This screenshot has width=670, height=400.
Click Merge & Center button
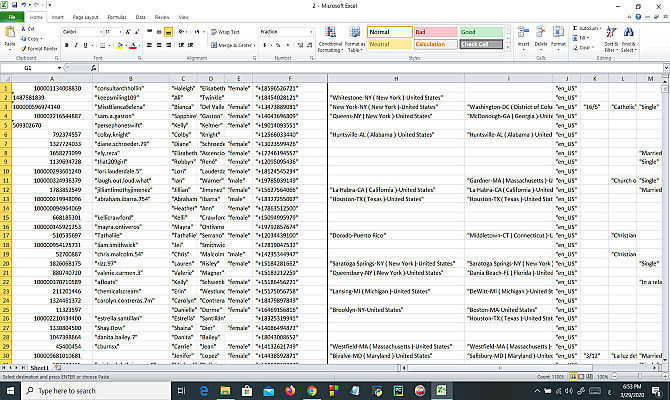point(231,45)
